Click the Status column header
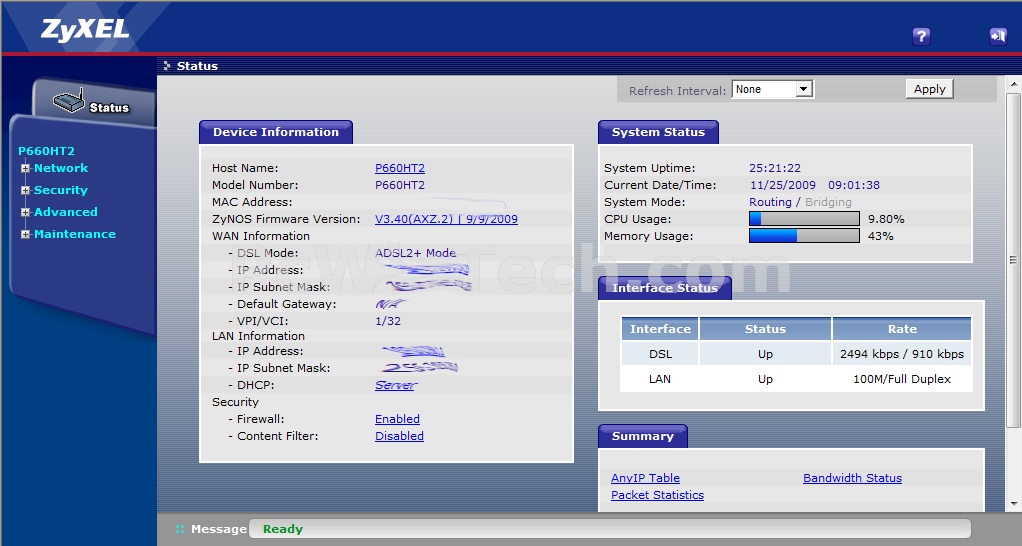 click(x=765, y=329)
